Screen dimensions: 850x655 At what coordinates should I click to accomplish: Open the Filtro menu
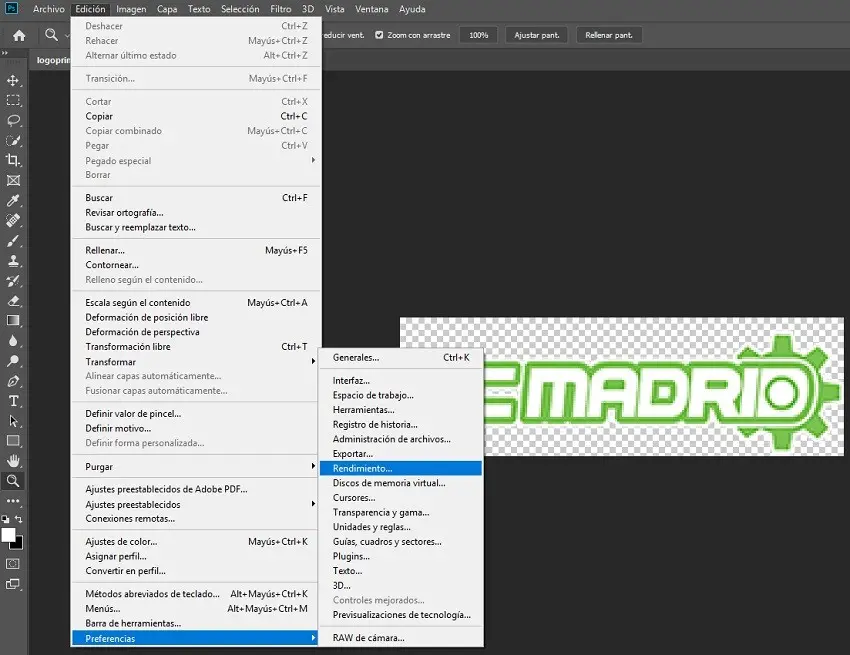pos(281,9)
